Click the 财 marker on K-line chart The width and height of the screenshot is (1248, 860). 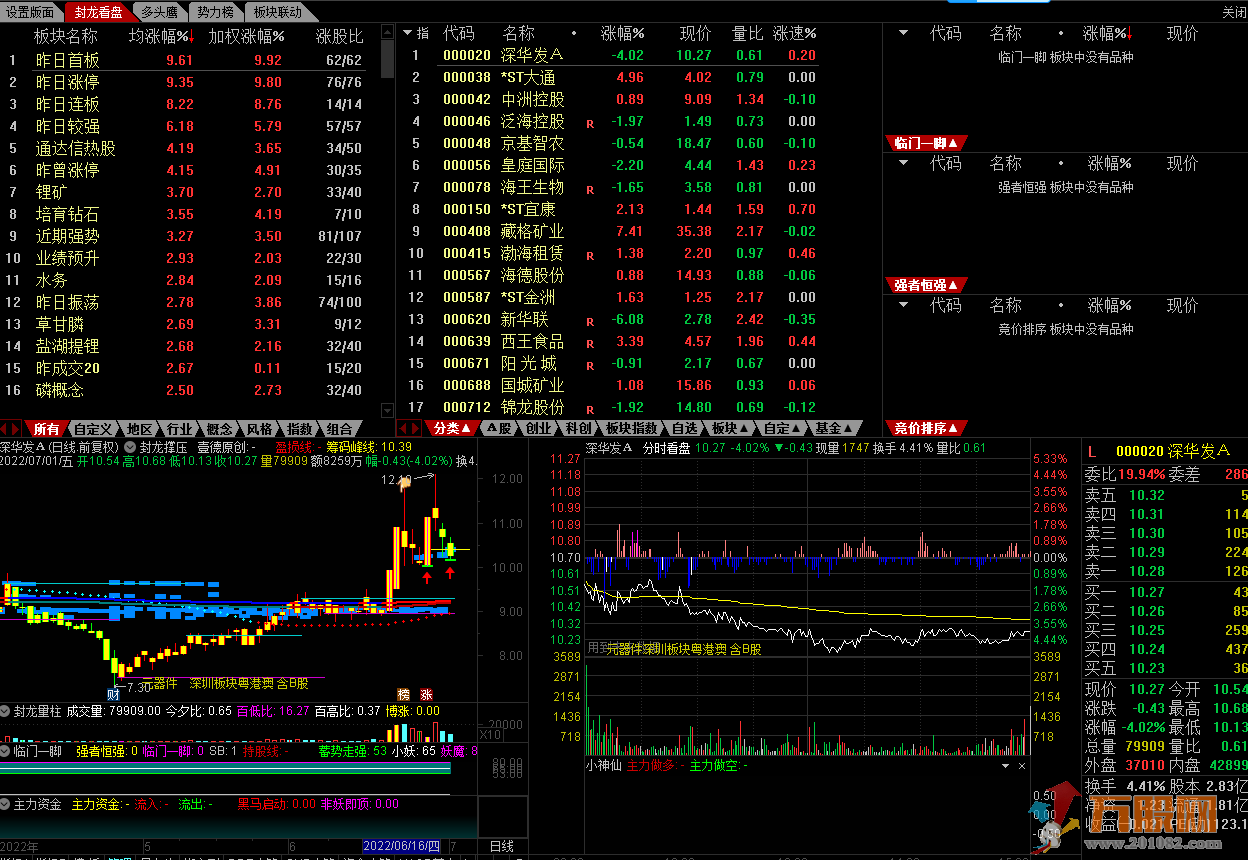[114, 694]
